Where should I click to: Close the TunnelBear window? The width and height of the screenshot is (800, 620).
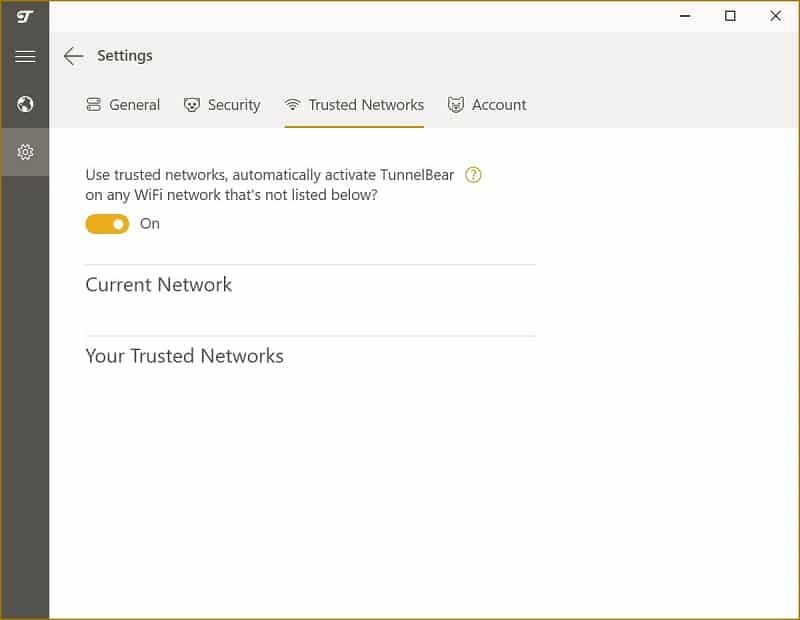pos(776,16)
